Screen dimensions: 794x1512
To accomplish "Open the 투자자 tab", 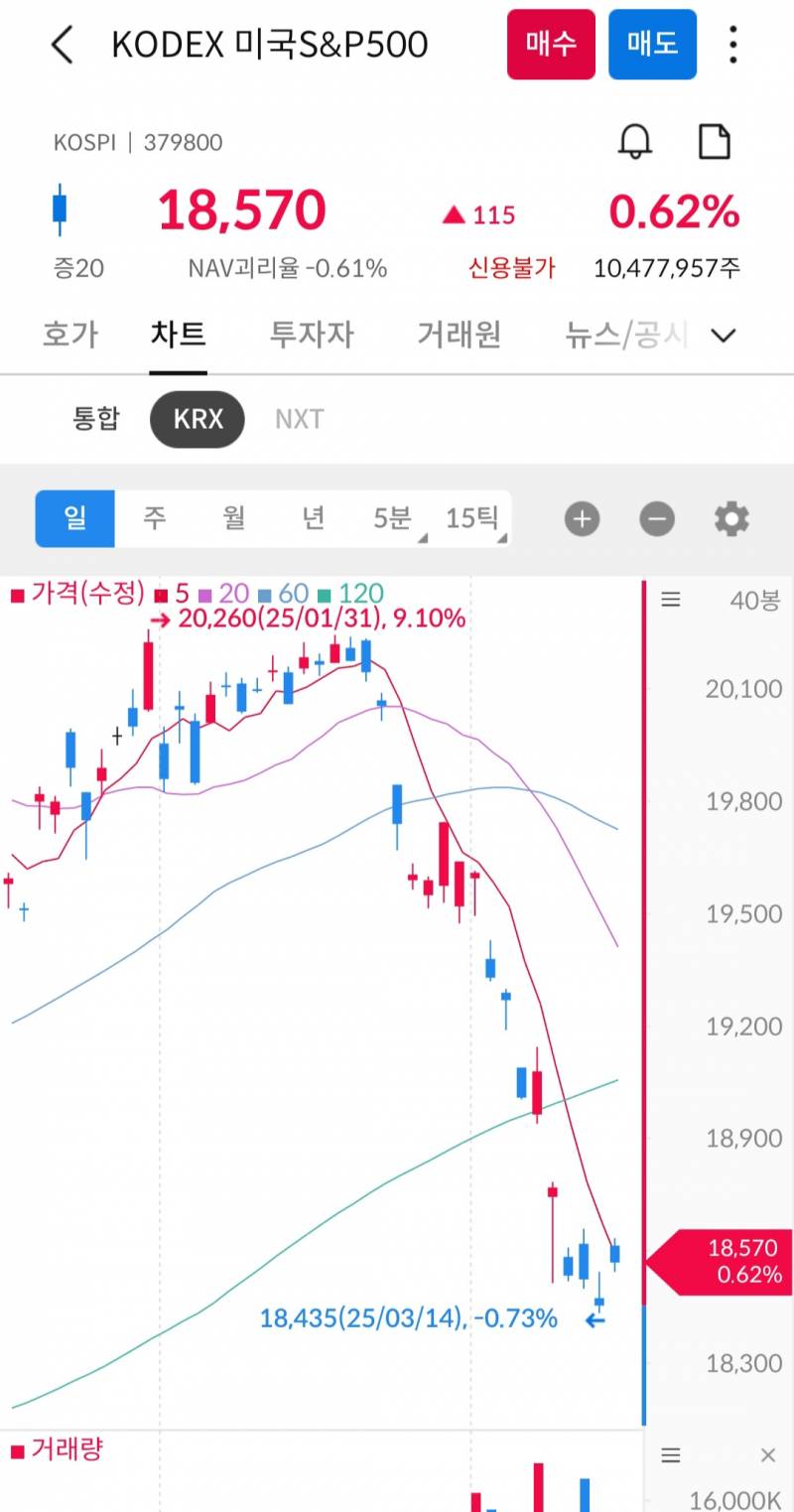I will pyautogui.click(x=312, y=335).
